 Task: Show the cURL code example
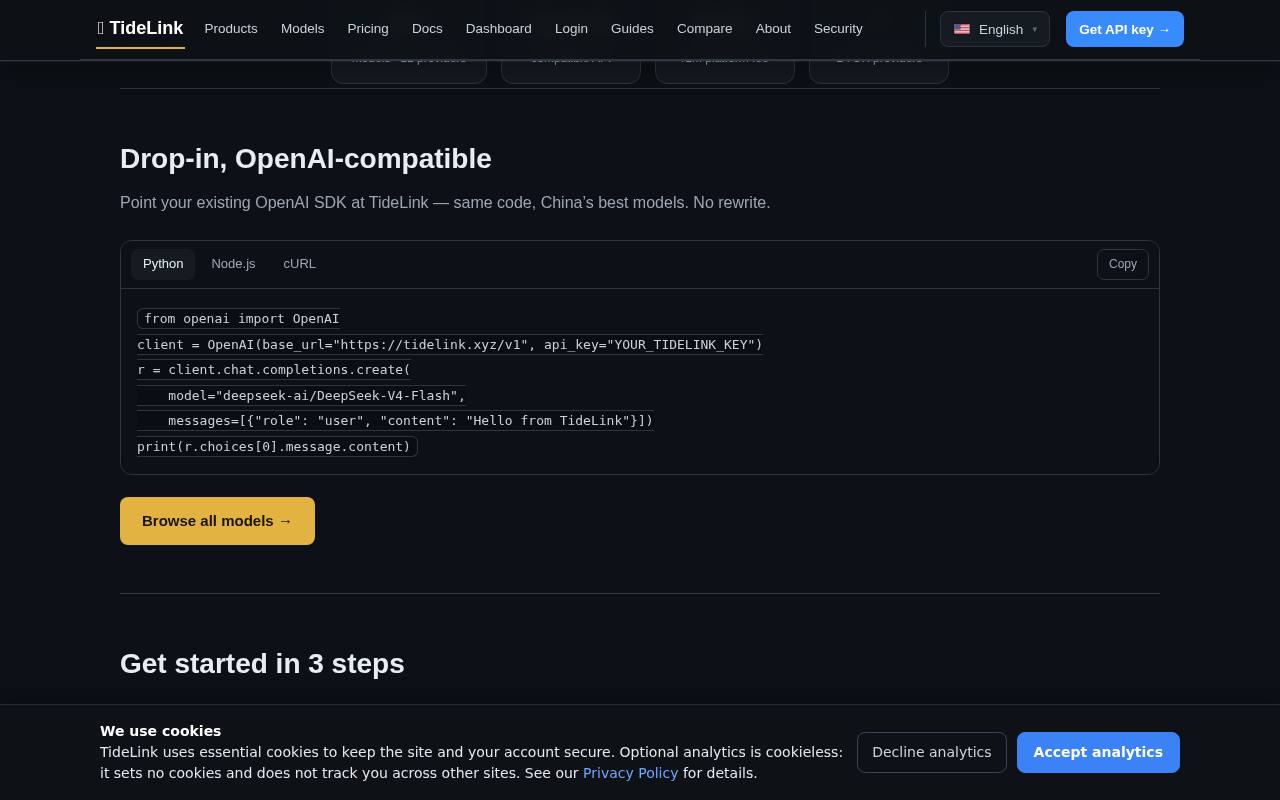coord(300,264)
